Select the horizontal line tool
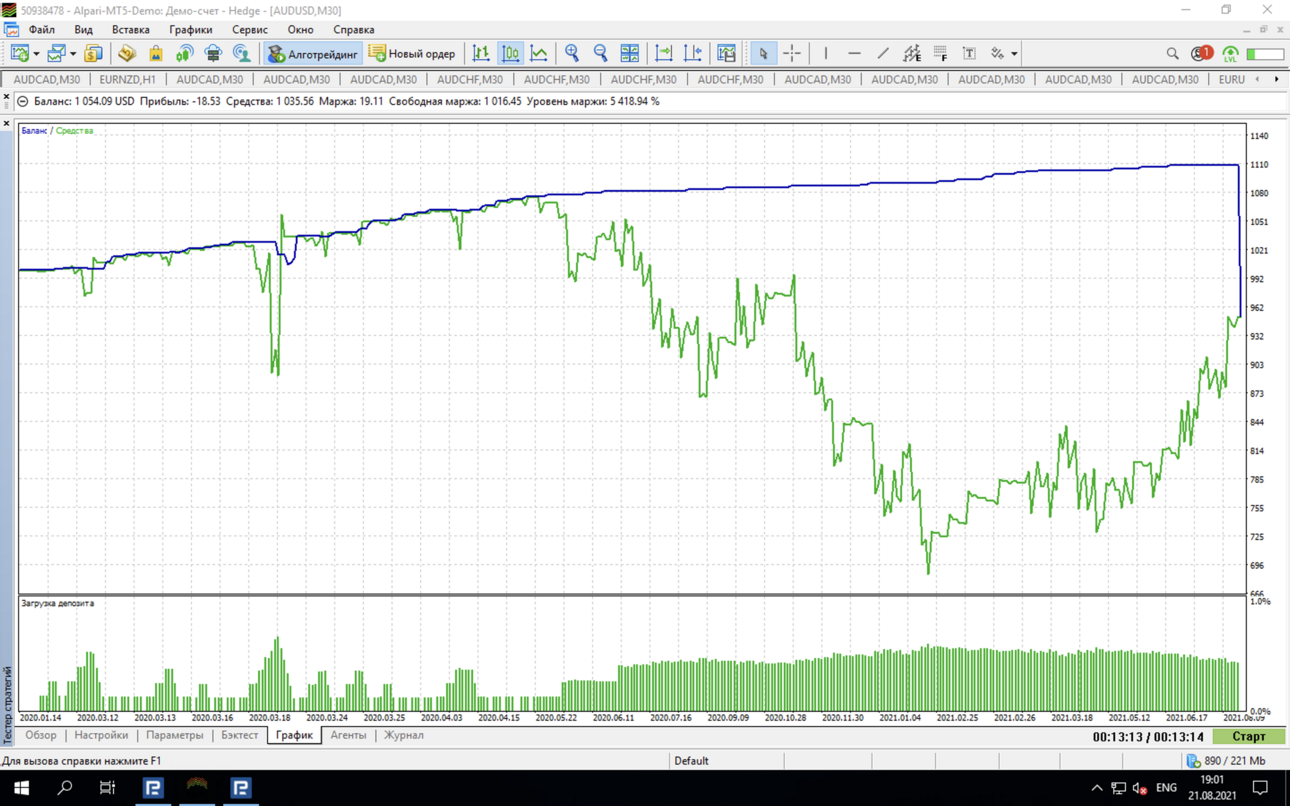 pyautogui.click(x=854, y=53)
